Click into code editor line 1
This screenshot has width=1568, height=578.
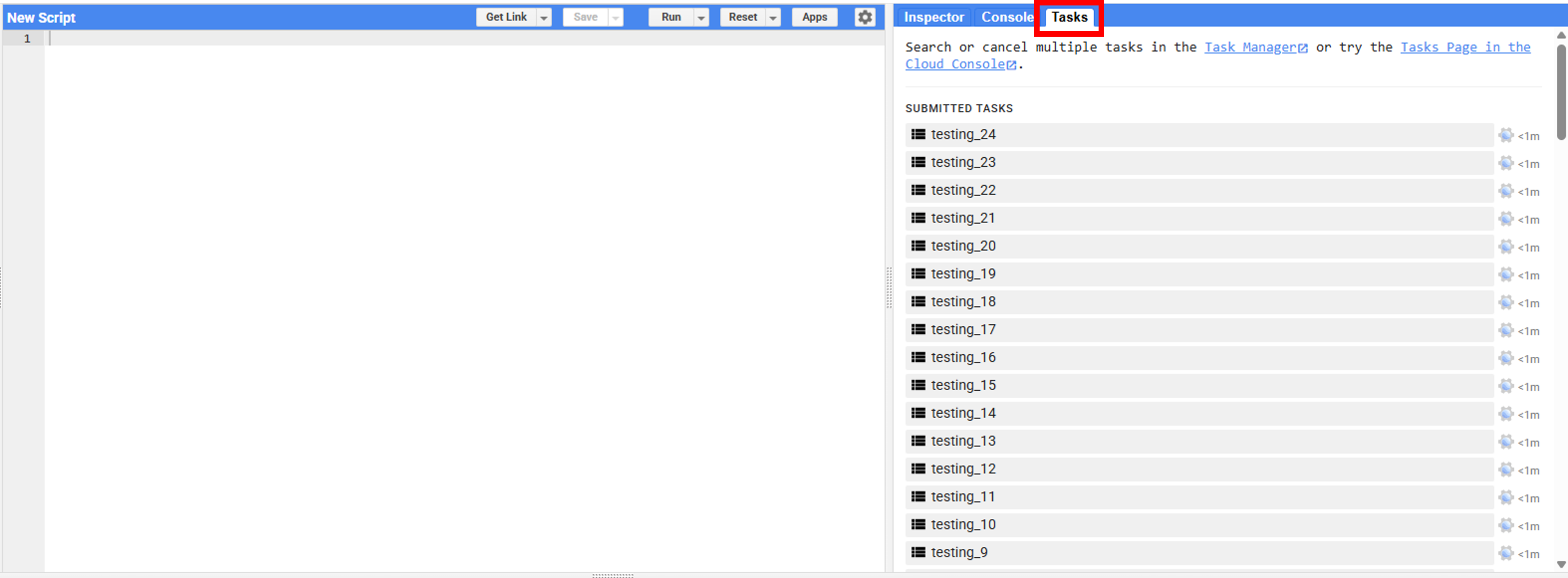(464, 38)
